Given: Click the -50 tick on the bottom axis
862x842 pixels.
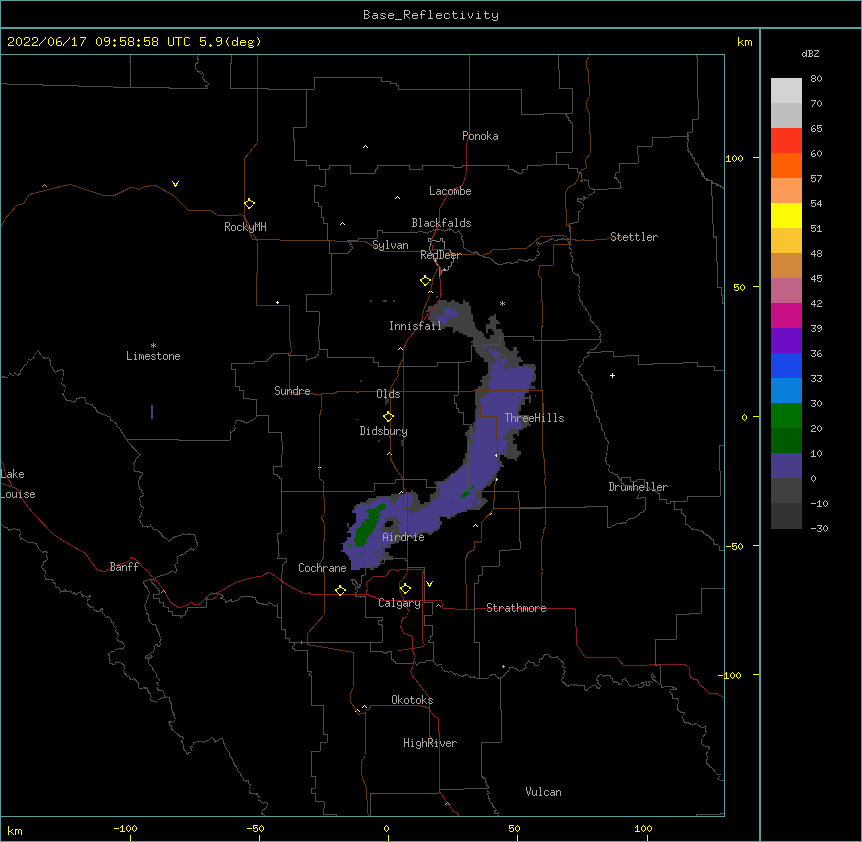Looking at the screenshot, I should coord(255,828).
